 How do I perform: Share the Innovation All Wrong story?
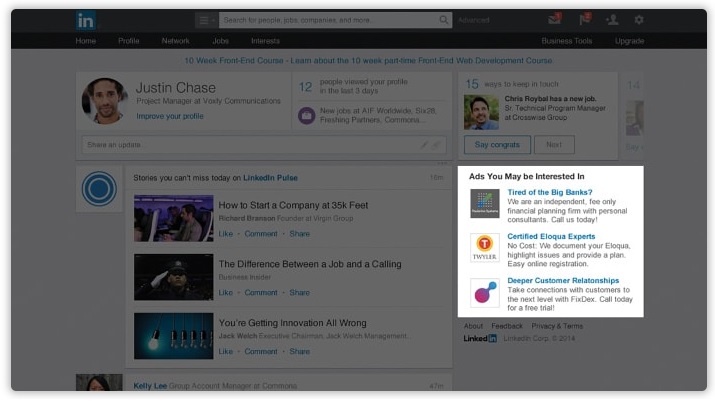pos(299,351)
